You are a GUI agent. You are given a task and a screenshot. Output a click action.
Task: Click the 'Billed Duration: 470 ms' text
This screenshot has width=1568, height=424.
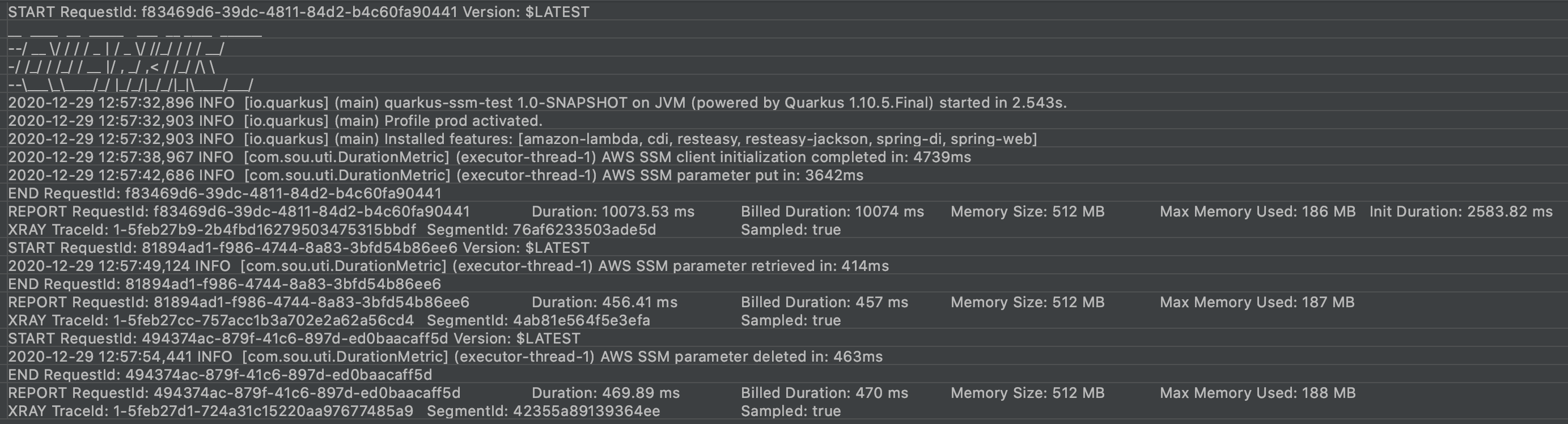824,393
